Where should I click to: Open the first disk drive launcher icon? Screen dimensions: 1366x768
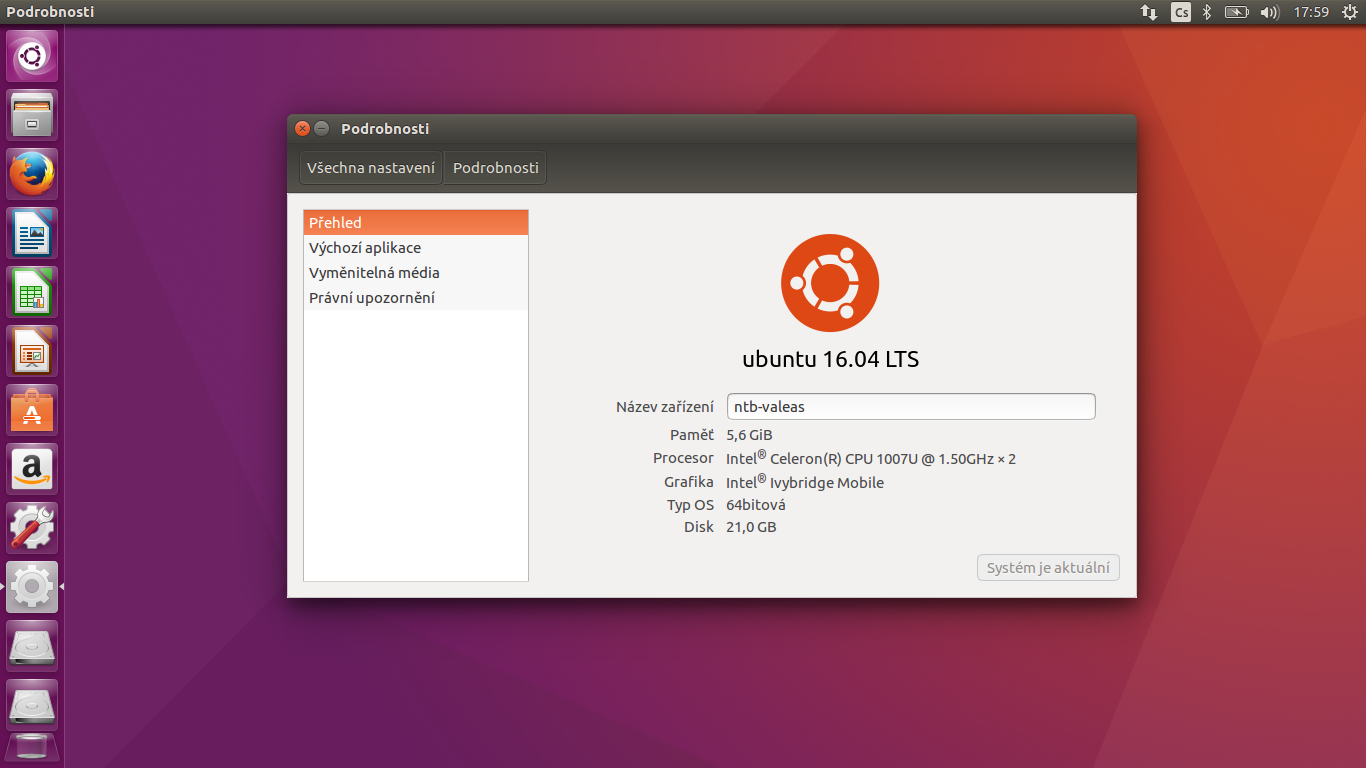click(x=32, y=646)
